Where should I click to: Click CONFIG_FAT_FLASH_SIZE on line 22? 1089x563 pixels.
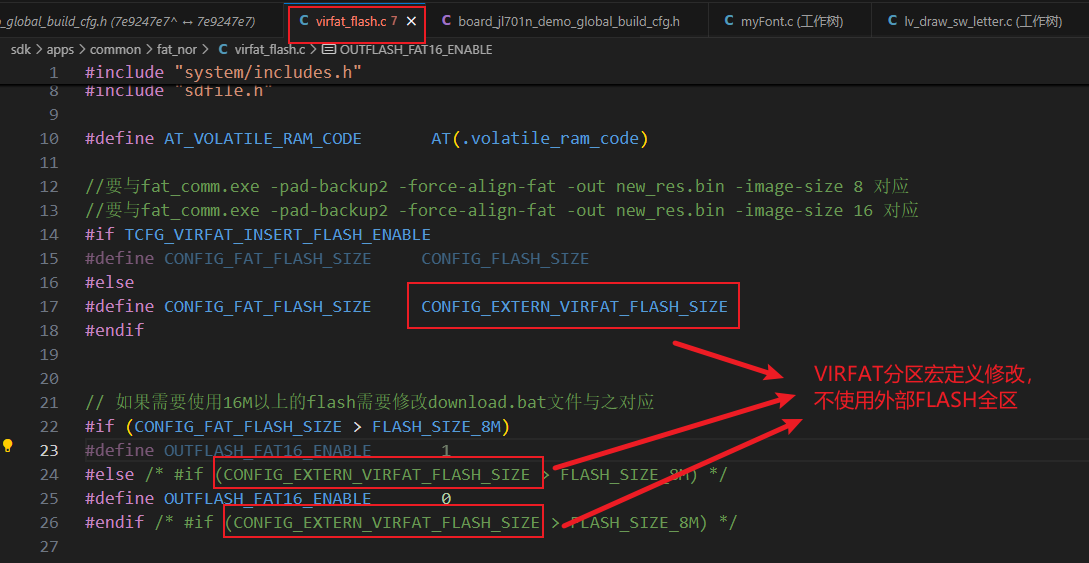(x=238, y=426)
